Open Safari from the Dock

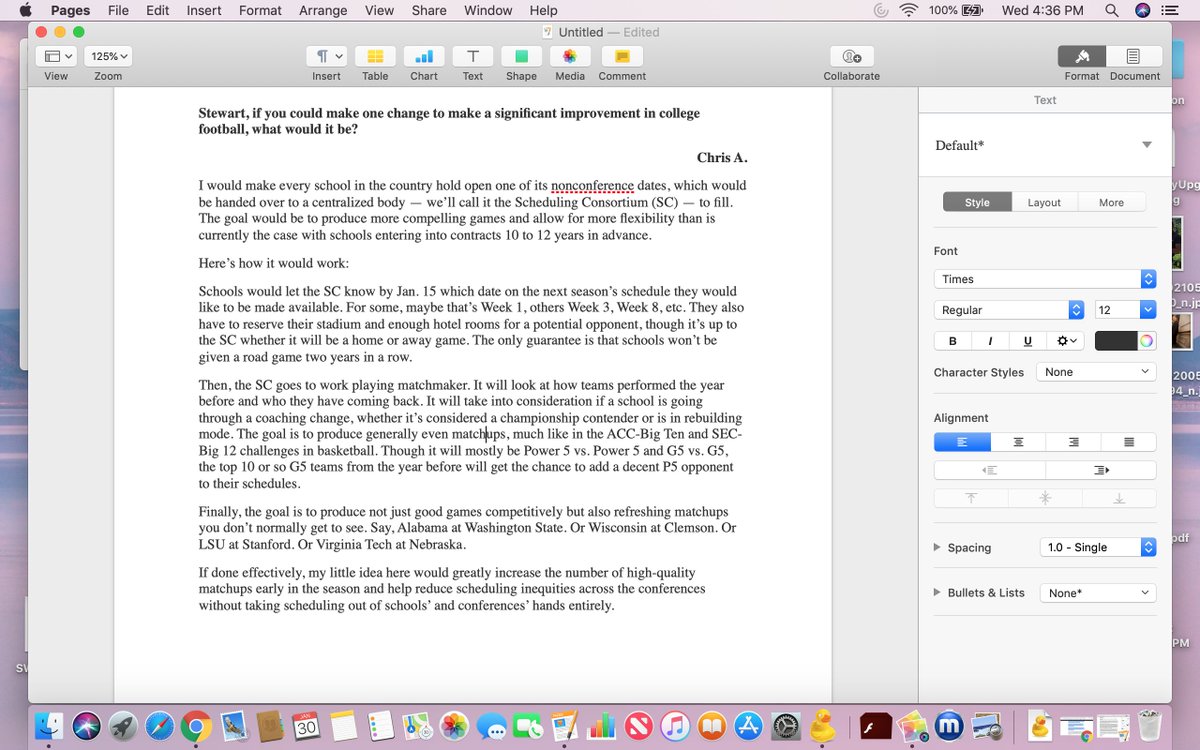coord(160,726)
